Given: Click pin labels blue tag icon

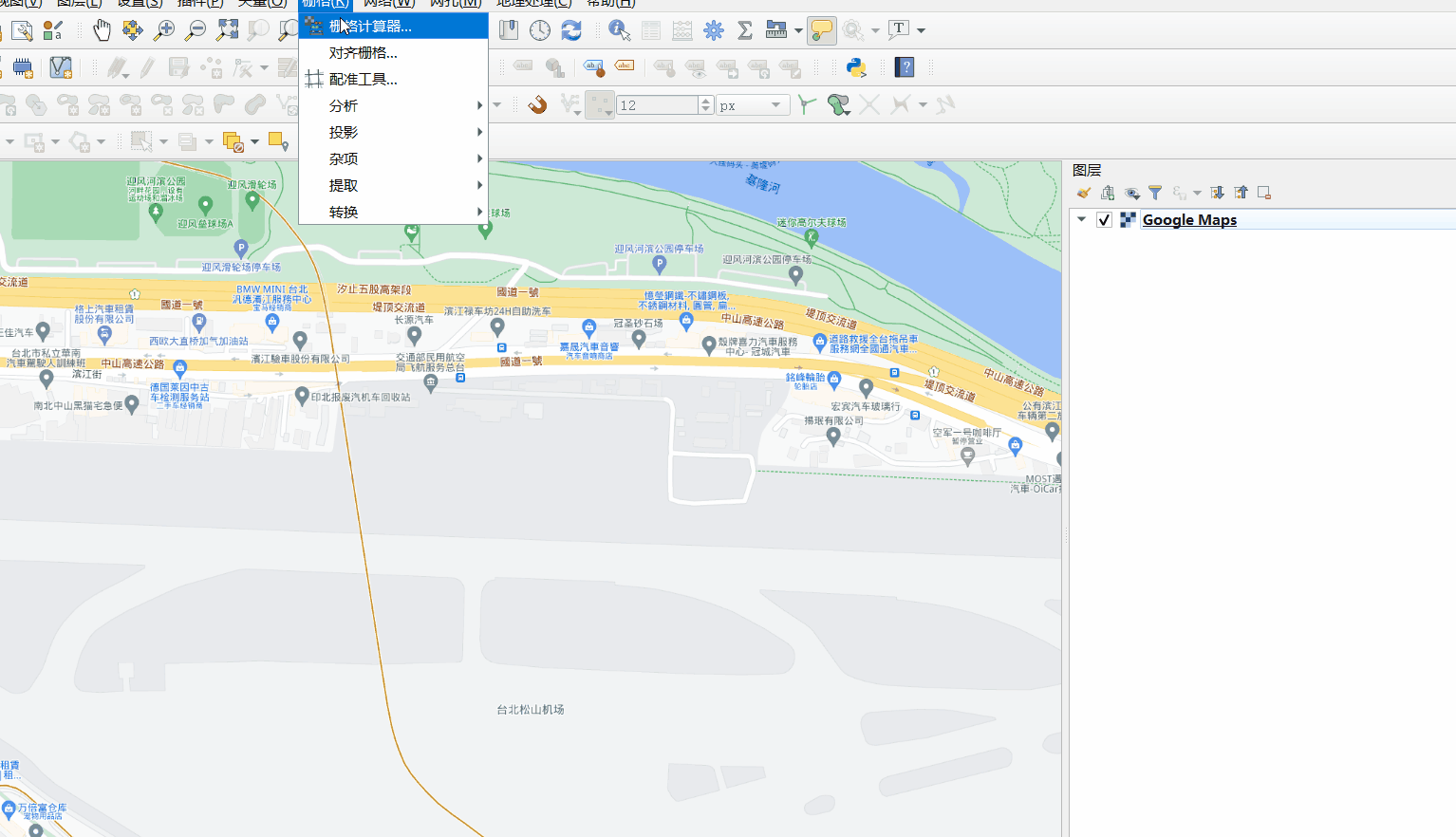Looking at the screenshot, I should coord(593,67).
